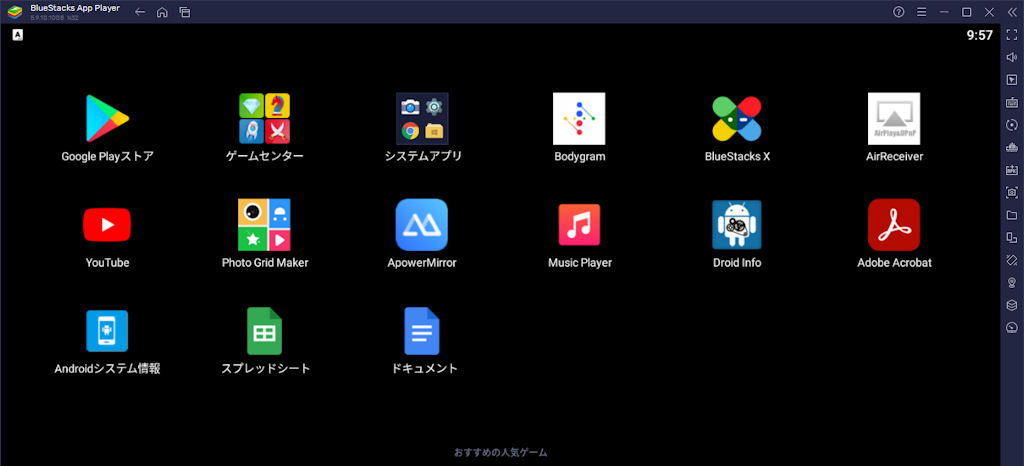Collapse the side toolbar with double chevron
The image size is (1024, 466).
tap(1012, 12)
